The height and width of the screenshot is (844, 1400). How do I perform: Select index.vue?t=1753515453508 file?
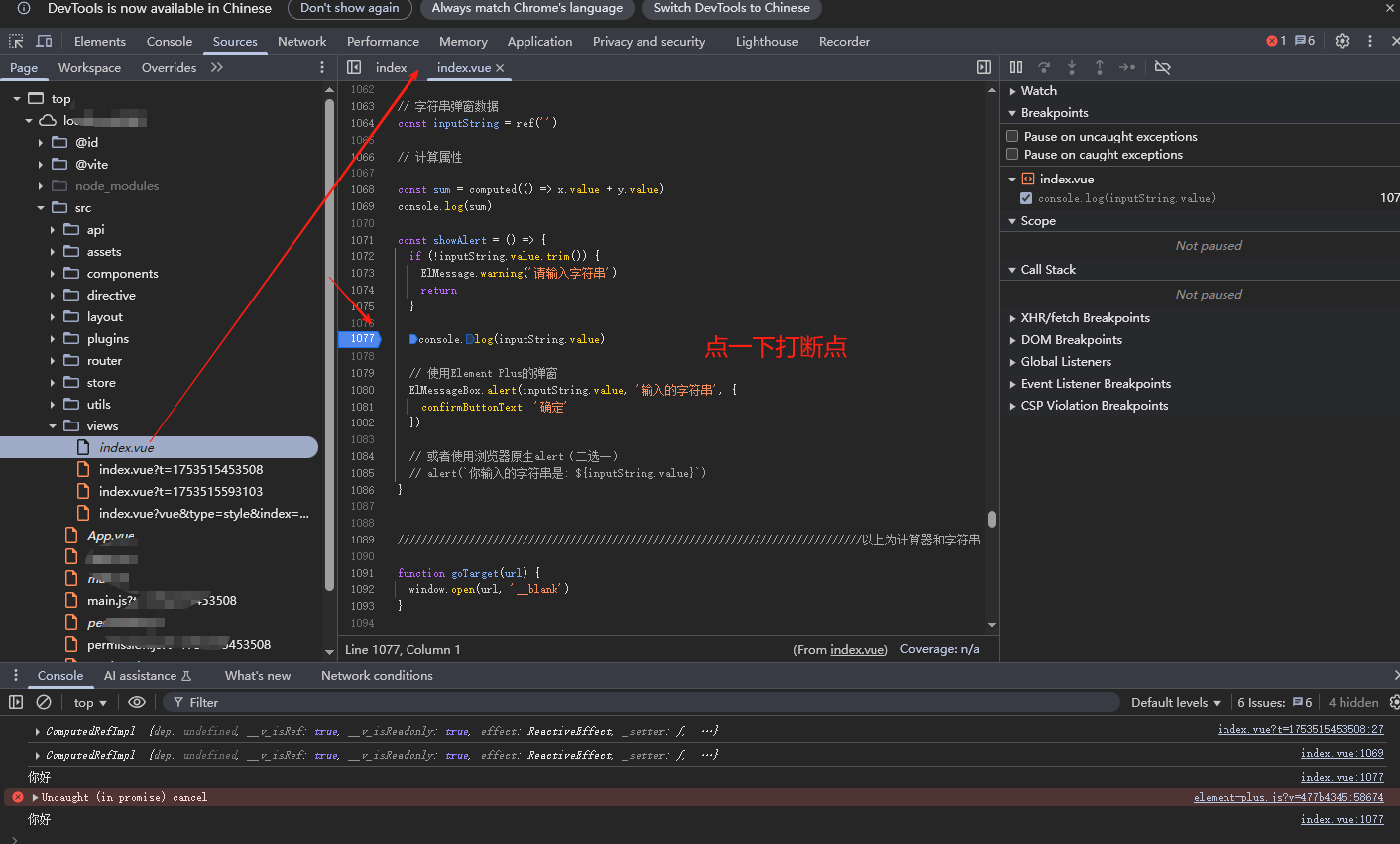(180, 470)
